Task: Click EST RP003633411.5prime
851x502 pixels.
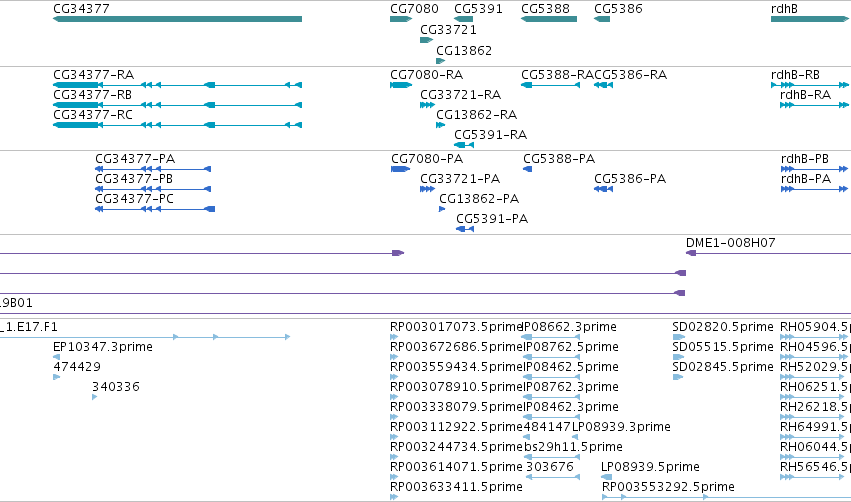Action: point(394,497)
